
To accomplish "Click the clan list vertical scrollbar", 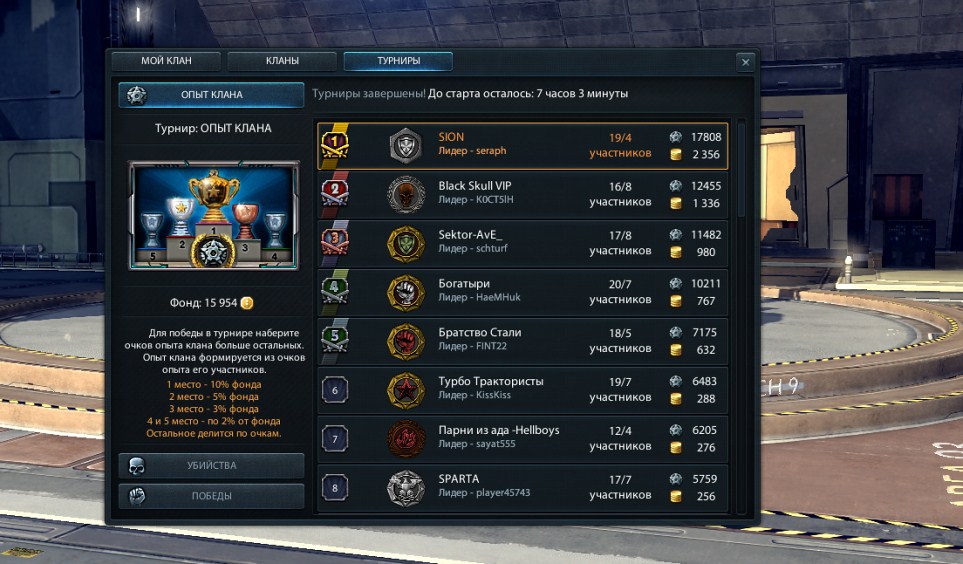I will [741, 316].
